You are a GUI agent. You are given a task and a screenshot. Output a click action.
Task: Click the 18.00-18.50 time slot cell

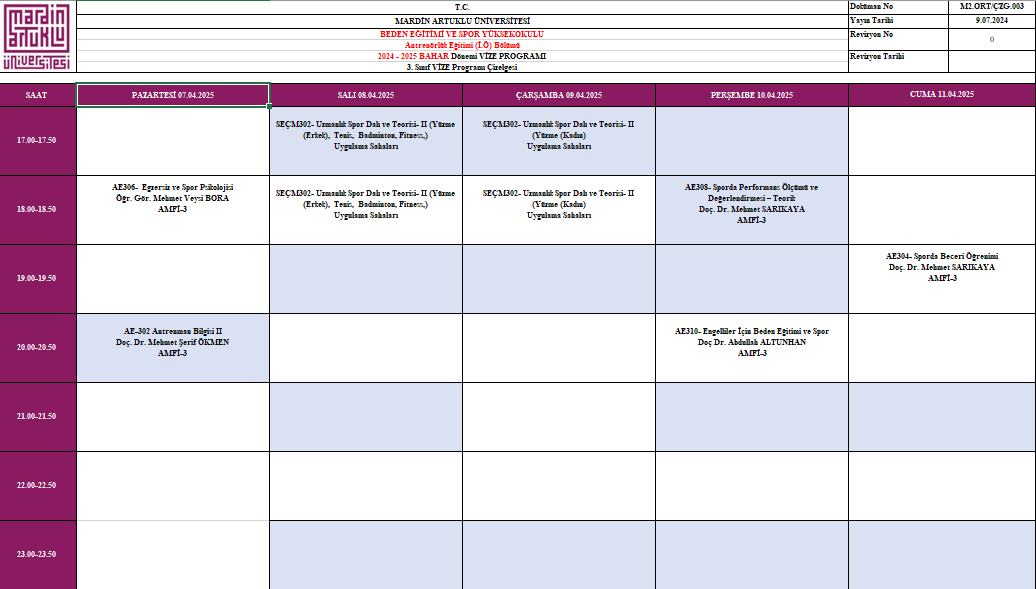click(38, 210)
